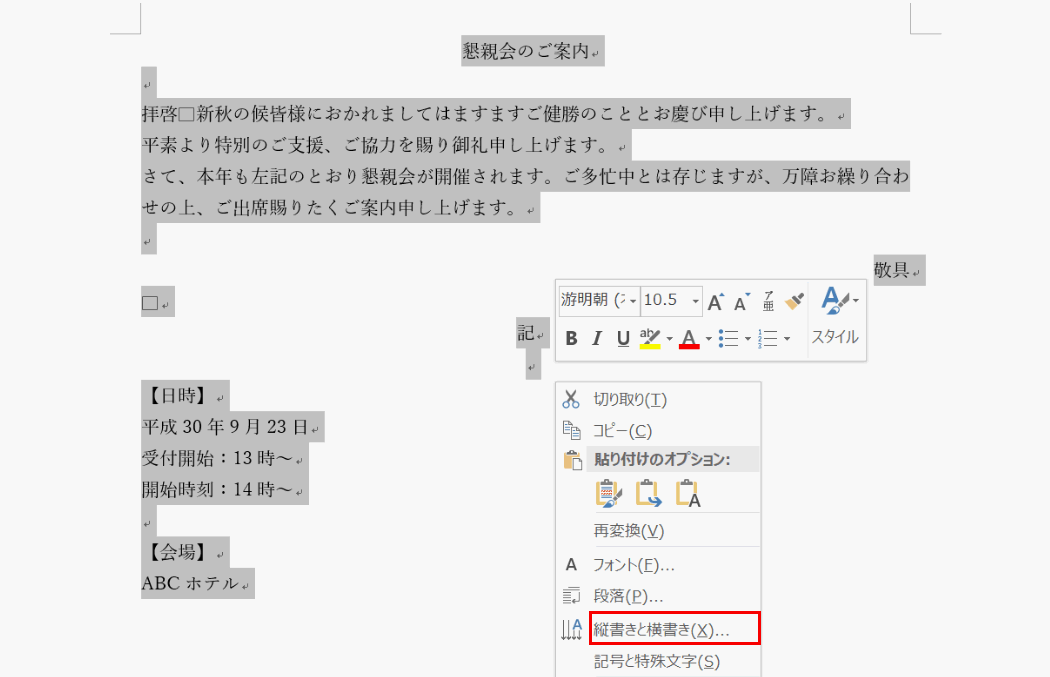Select the Format Painter icon
The width and height of the screenshot is (1050, 677).
792,301
